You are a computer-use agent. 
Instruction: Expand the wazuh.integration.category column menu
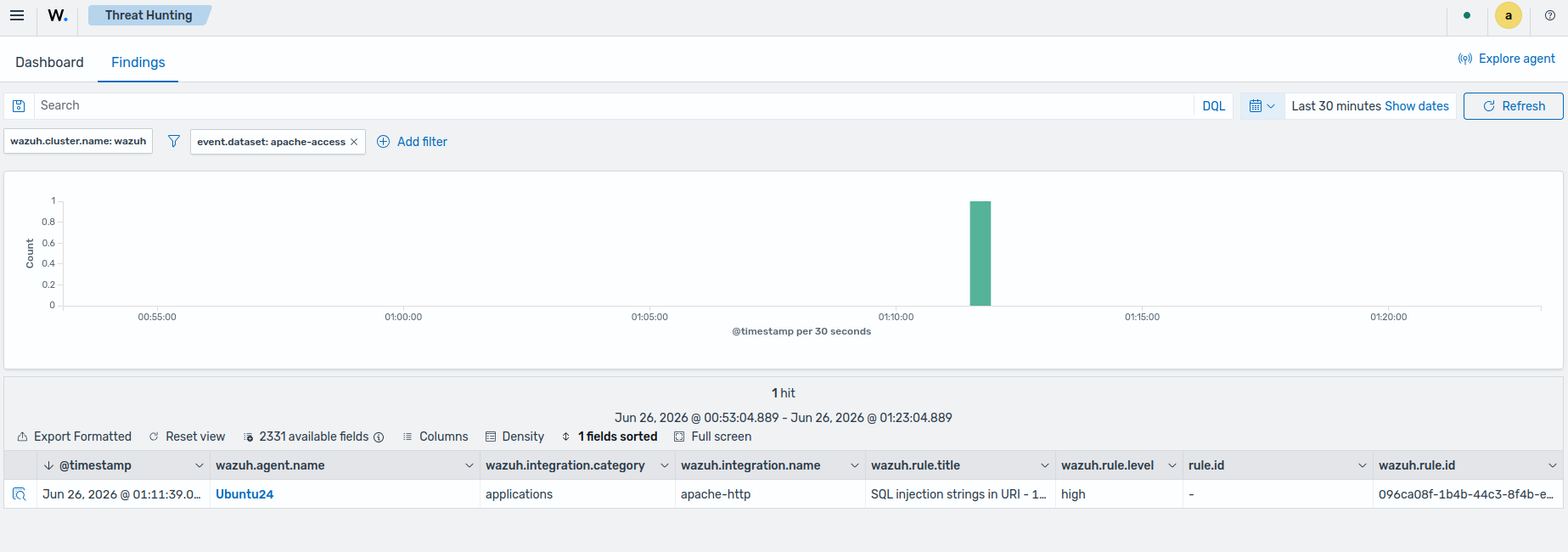[665, 465]
